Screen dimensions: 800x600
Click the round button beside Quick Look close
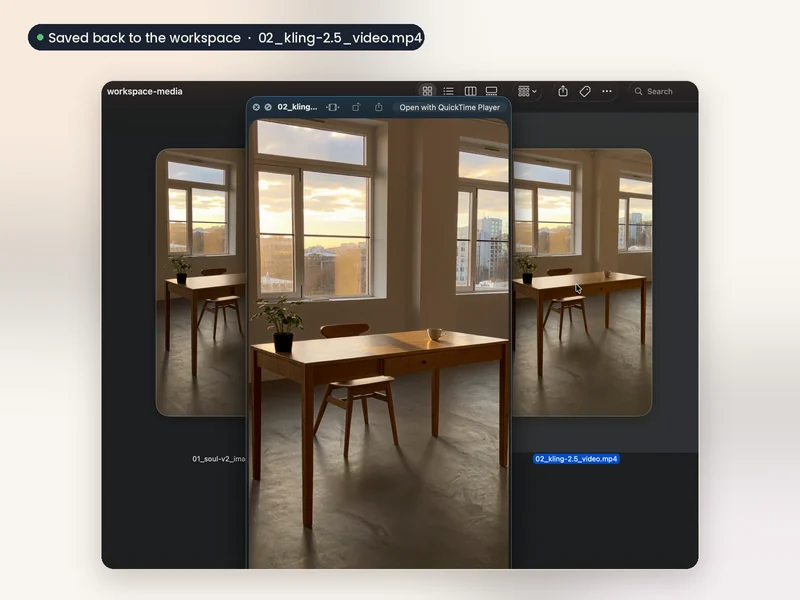(268, 107)
